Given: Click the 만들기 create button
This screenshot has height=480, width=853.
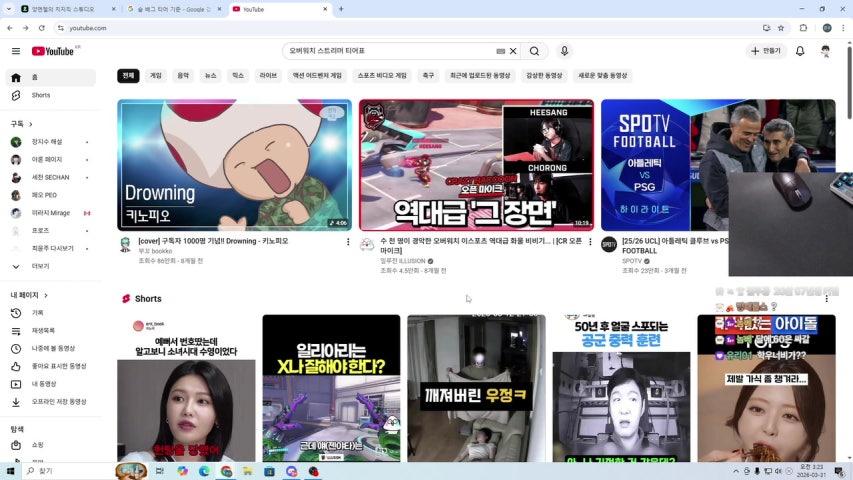Looking at the screenshot, I should (x=766, y=51).
